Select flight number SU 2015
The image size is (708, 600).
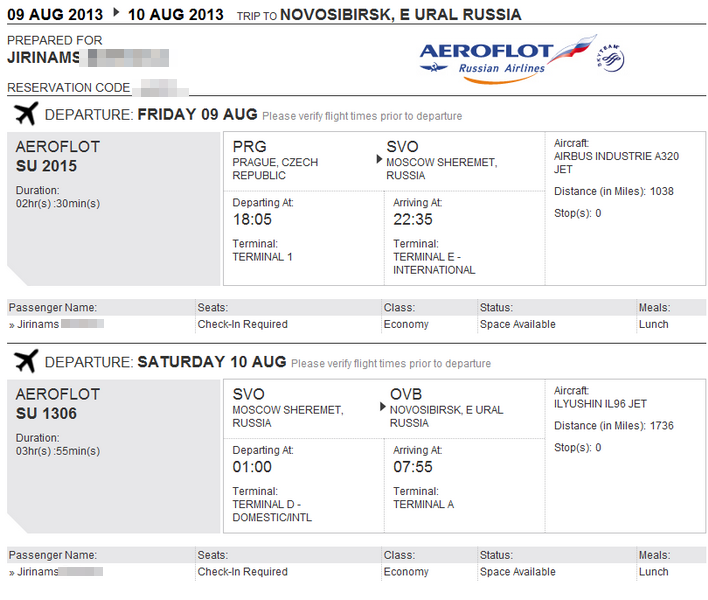pos(47,166)
